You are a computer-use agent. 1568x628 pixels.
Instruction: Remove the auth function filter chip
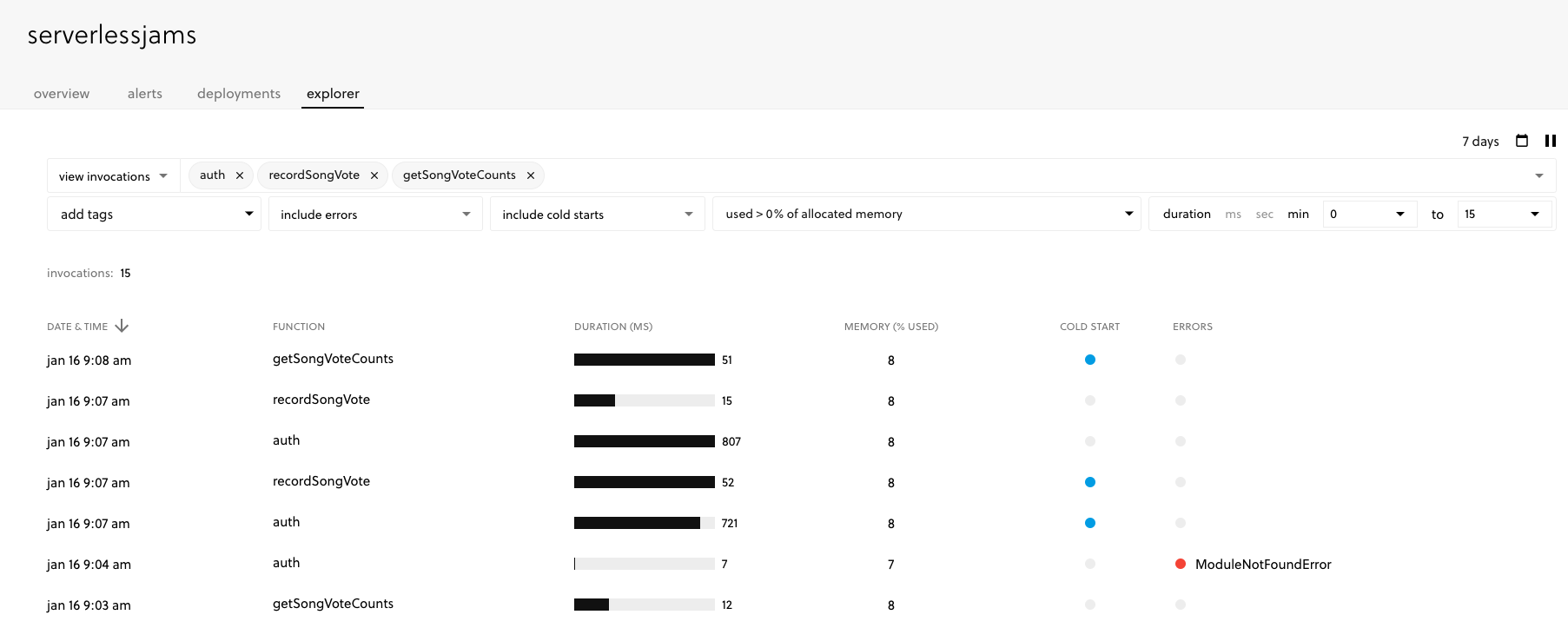coord(240,175)
